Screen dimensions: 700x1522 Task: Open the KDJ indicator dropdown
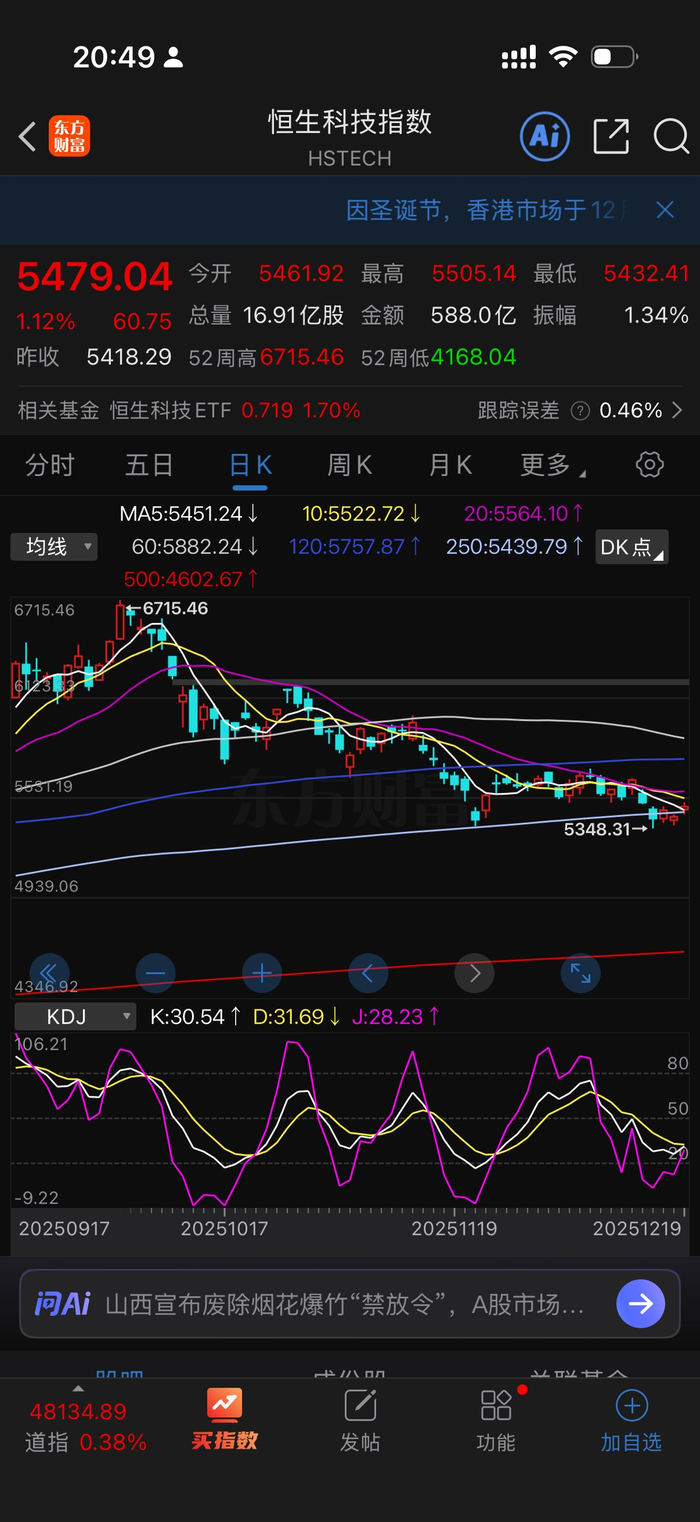pos(75,1017)
